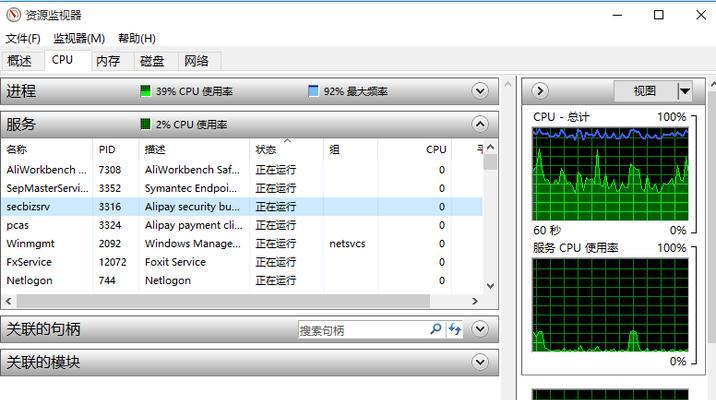The width and height of the screenshot is (716, 400).
Task: Maximize the 资源监视器 window
Action: [x=658, y=15]
